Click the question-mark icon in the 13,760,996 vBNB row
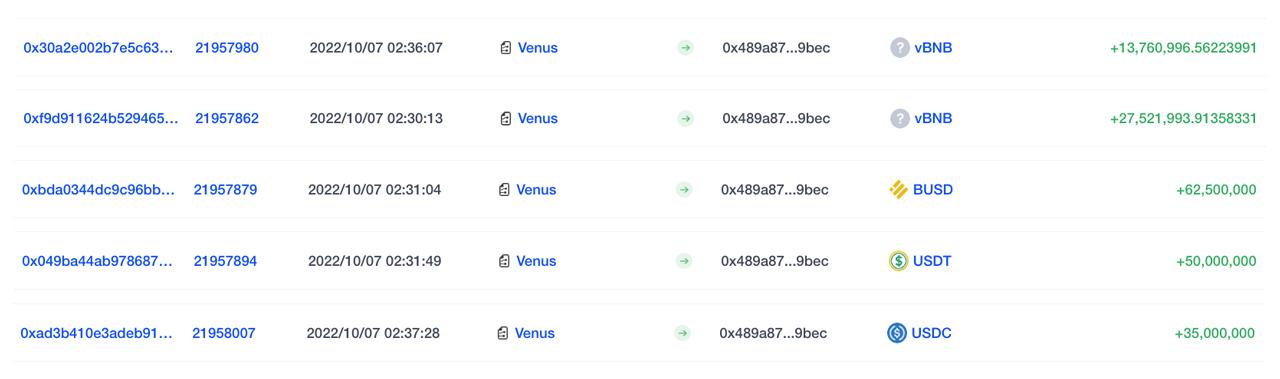The height and width of the screenshot is (379, 1280). [x=900, y=48]
